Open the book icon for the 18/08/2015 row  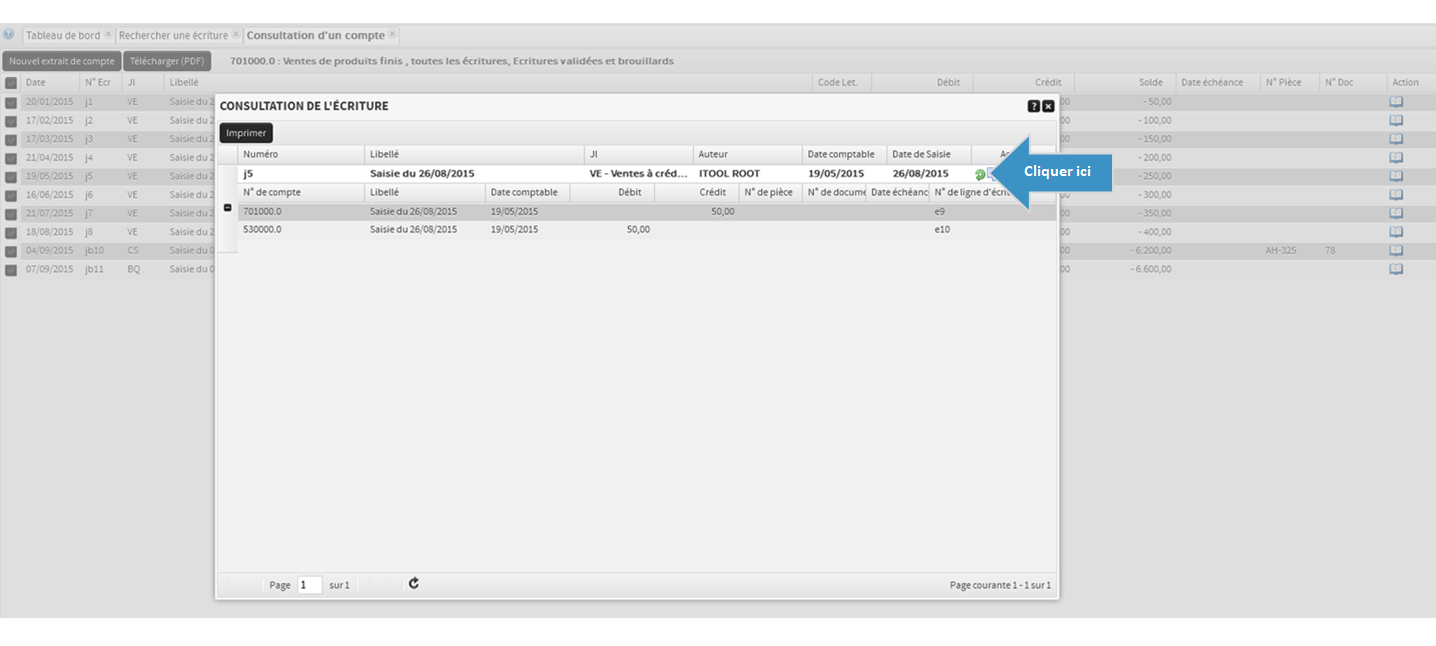click(1396, 231)
